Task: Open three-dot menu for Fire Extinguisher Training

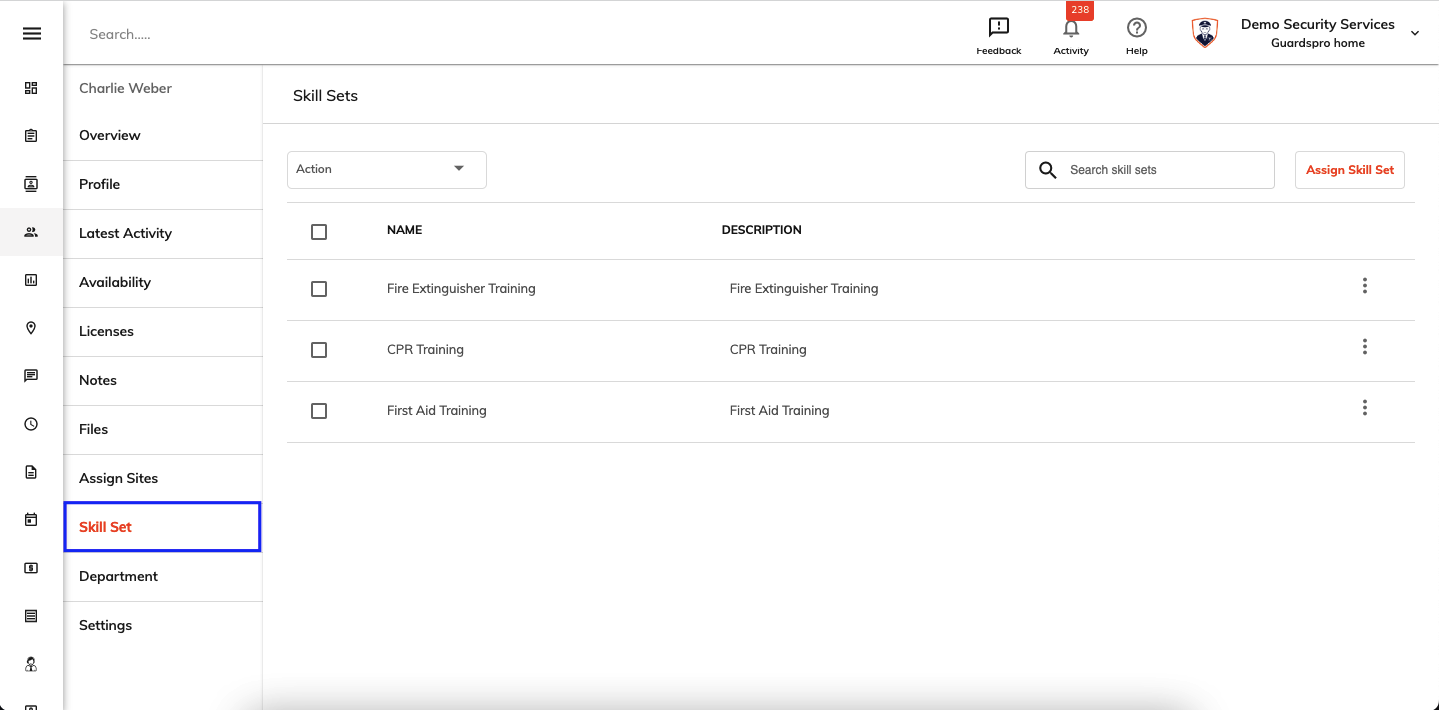Action: click(x=1364, y=286)
